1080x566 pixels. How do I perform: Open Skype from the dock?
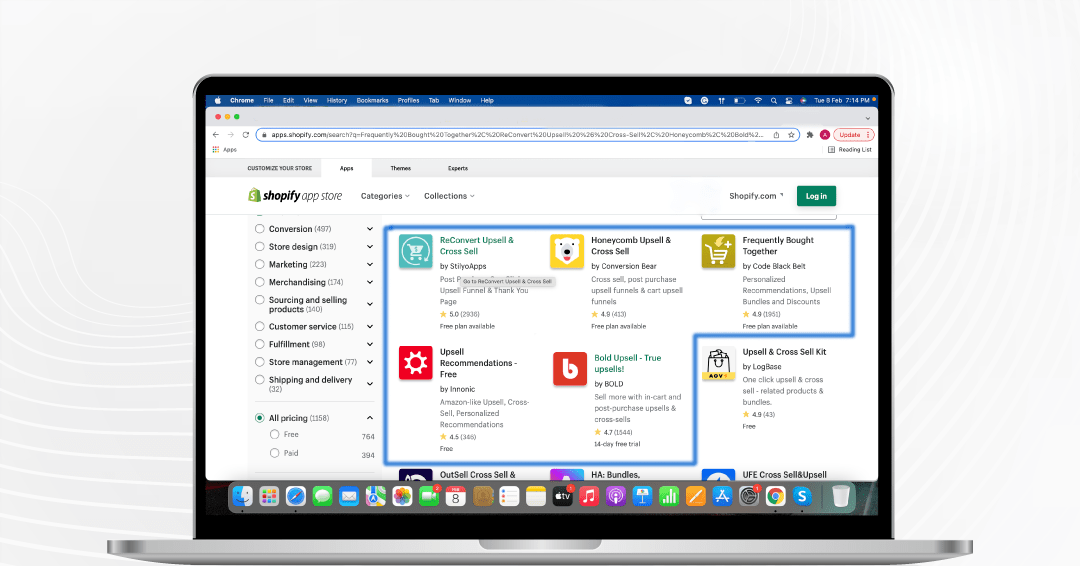(x=802, y=496)
